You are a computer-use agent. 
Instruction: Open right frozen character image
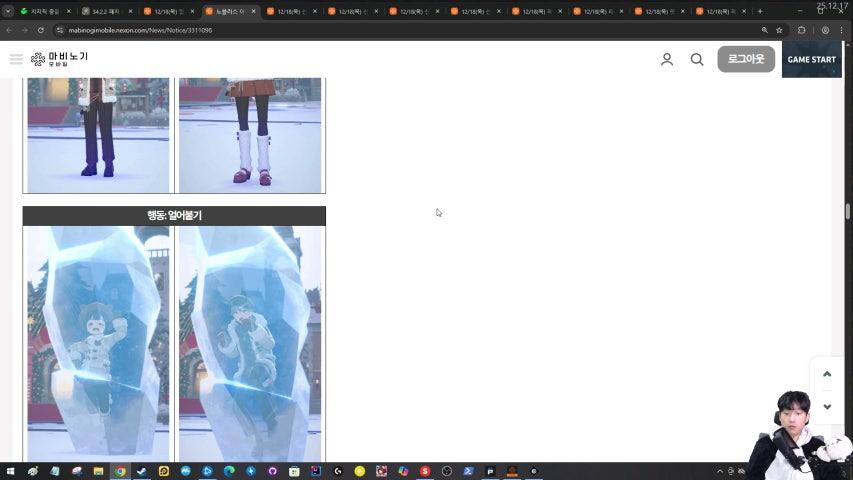250,344
